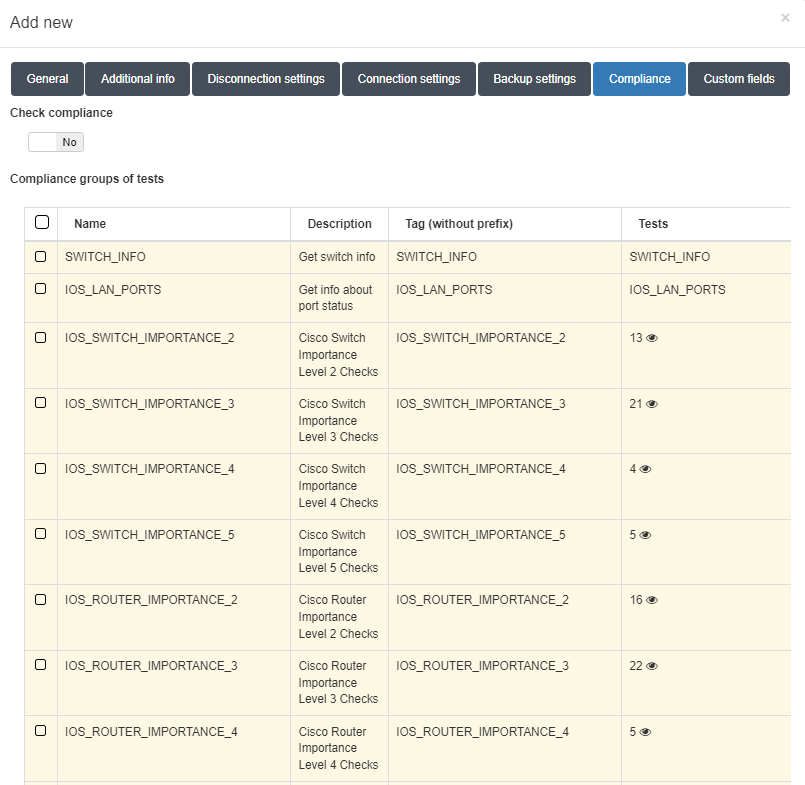Viewport: 805px width, 785px height.
Task: Click IOS_LAN_PORTS in the Tests column
Action: pyautogui.click(x=677, y=290)
